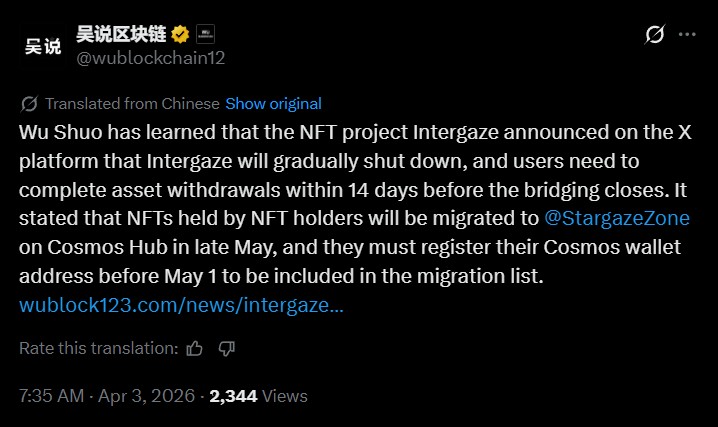Rate translation with thumbs down
The width and height of the screenshot is (718, 427).
[226, 348]
